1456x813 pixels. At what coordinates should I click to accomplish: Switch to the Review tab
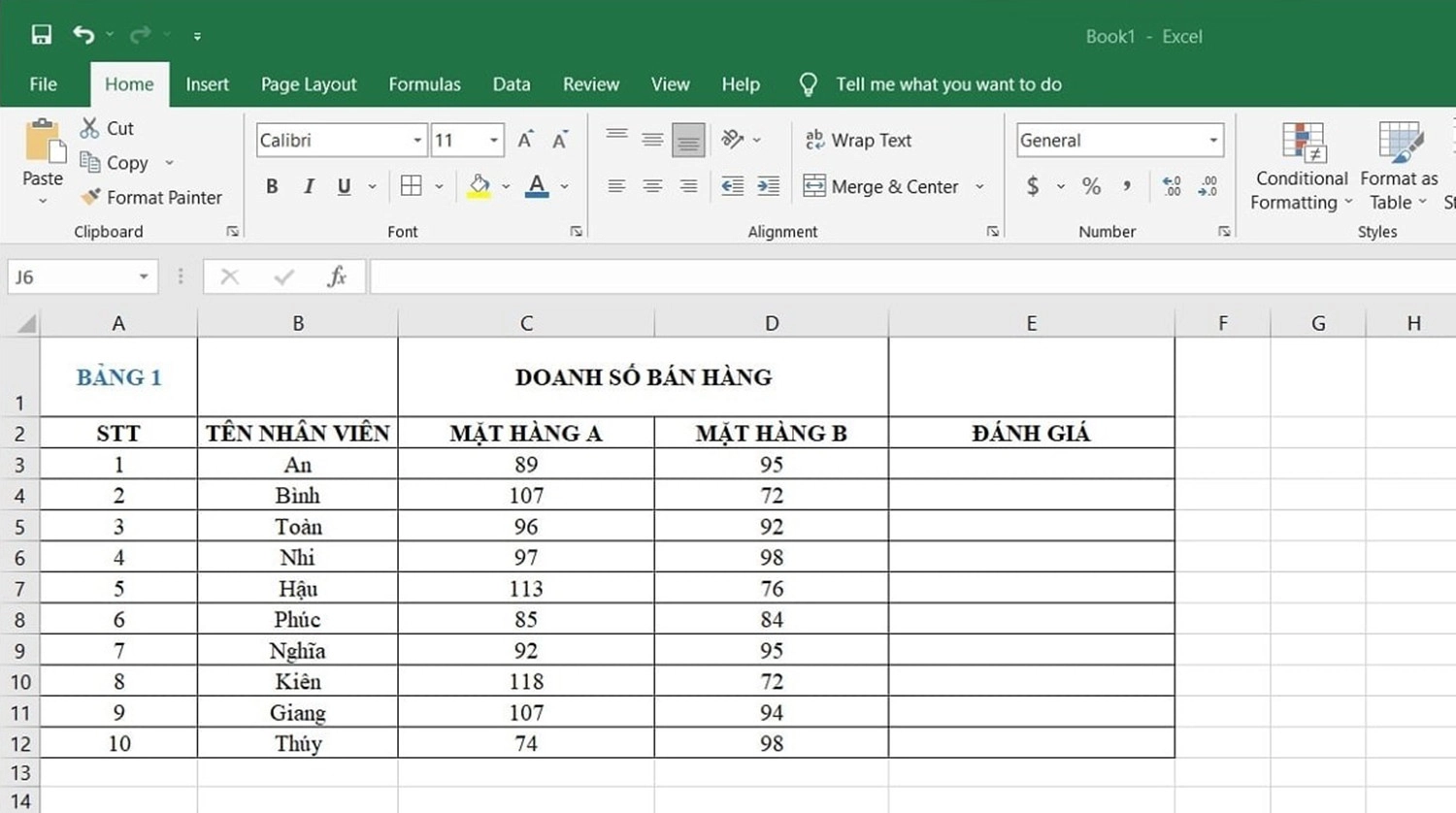(591, 84)
